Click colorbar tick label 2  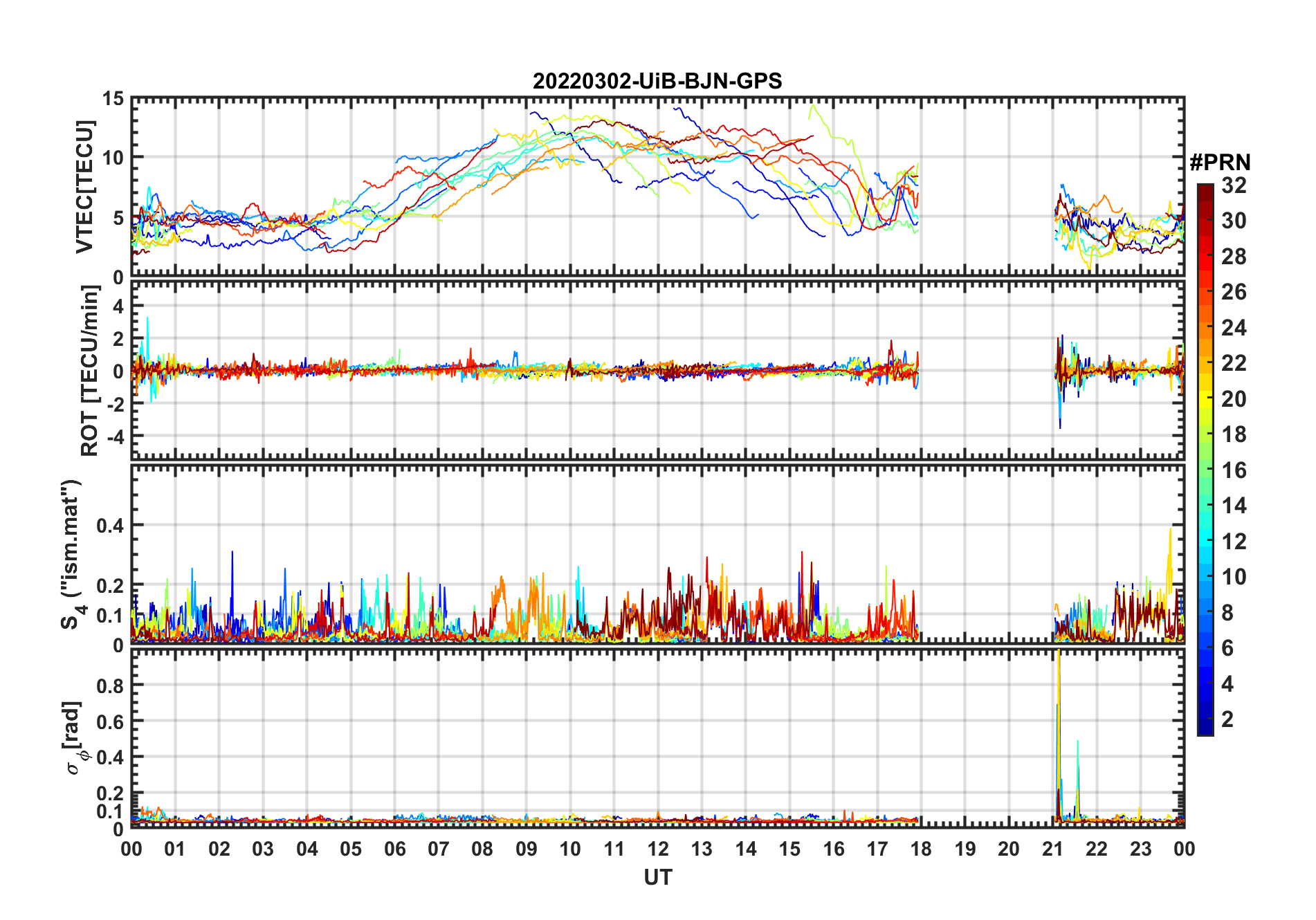[1227, 719]
